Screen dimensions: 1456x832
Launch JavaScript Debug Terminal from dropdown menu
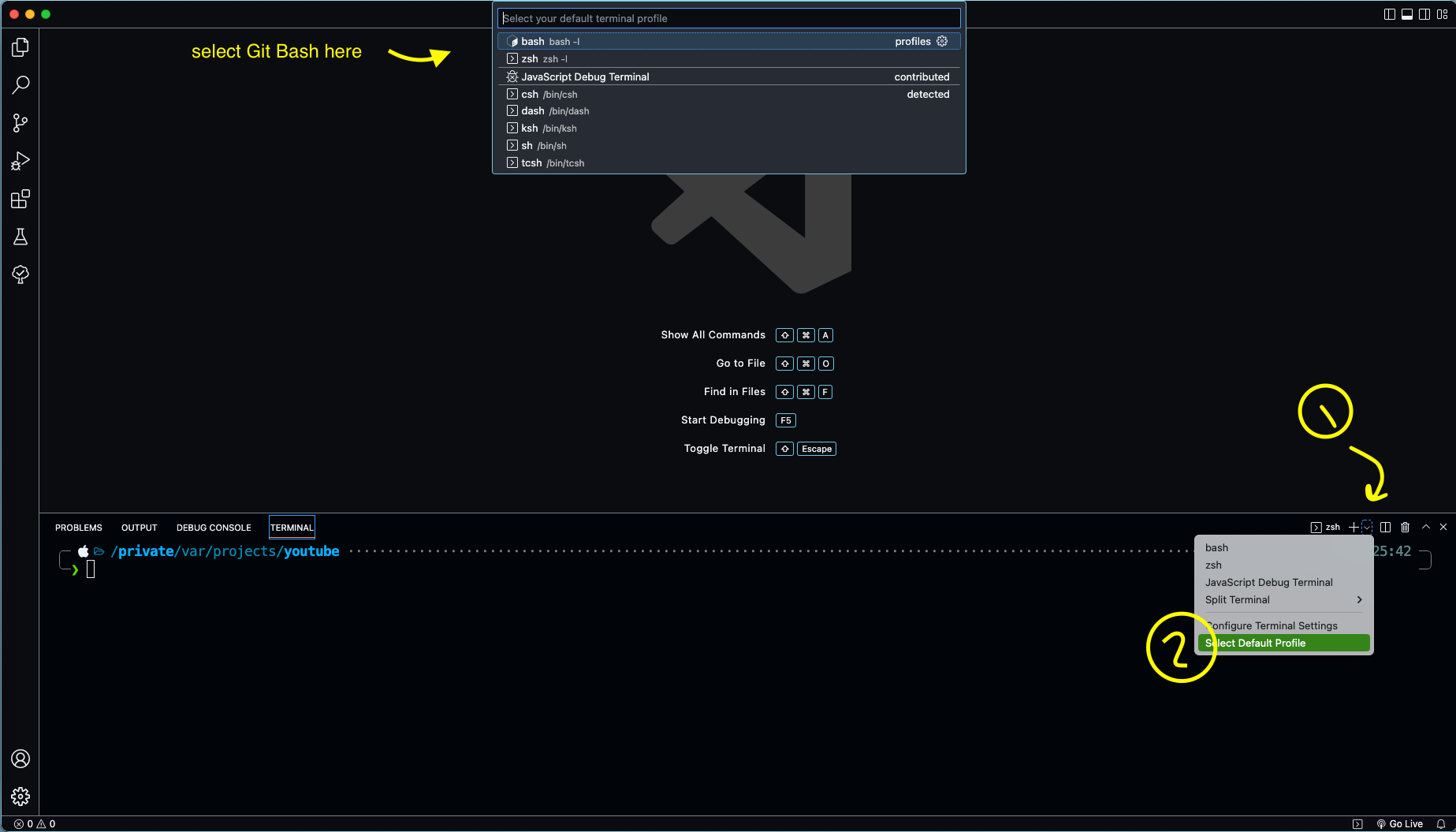coord(1283,582)
